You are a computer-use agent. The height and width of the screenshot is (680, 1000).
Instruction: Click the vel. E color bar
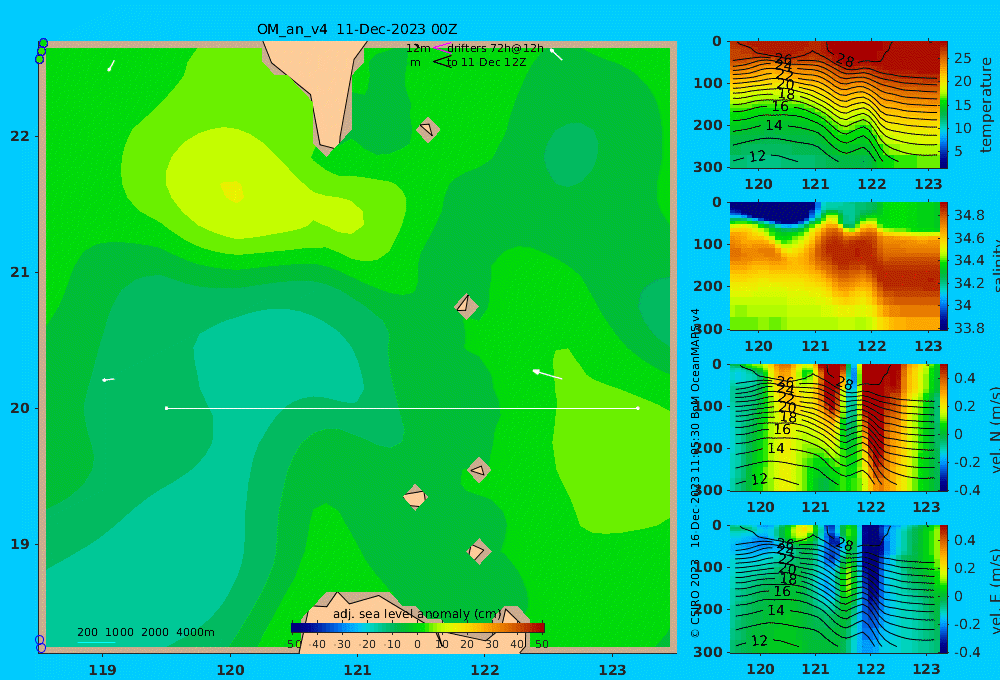944,589
